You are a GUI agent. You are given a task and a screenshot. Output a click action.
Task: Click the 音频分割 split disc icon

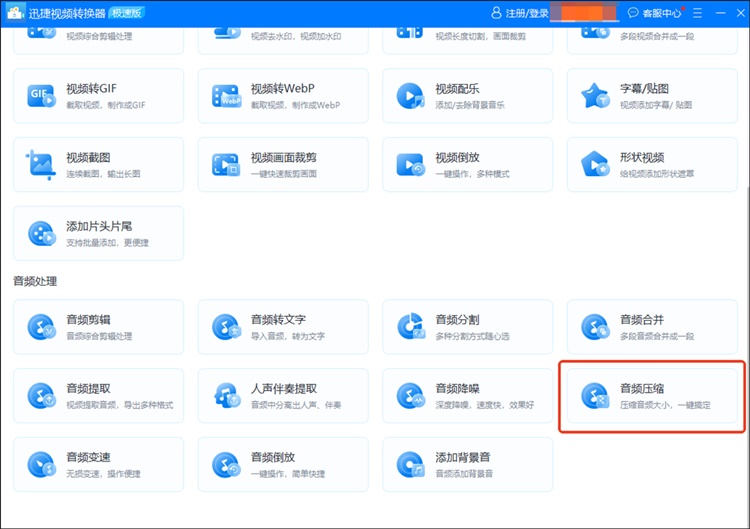click(x=411, y=326)
